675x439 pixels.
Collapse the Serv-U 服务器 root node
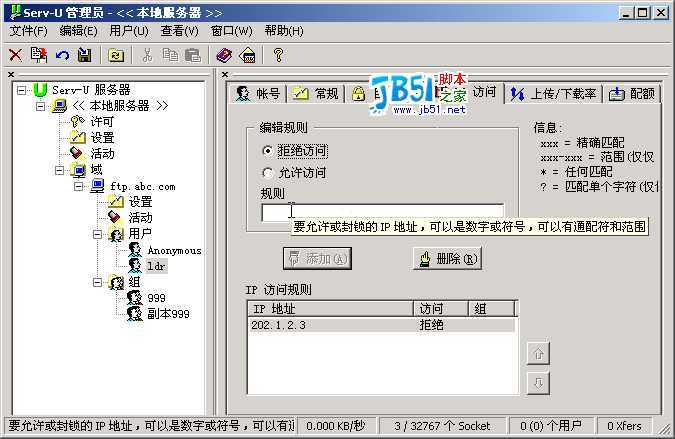pos(21,90)
